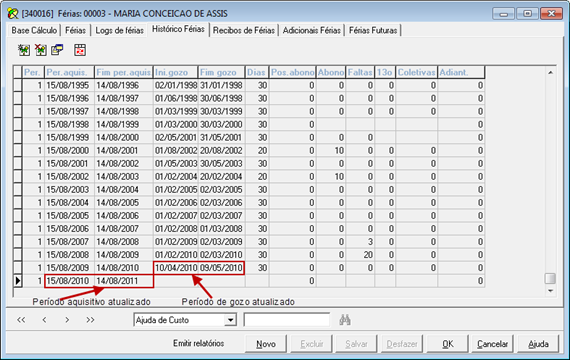570x360 pixels.
Task: Click the empty search input field
Action: (x=287, y=320)
